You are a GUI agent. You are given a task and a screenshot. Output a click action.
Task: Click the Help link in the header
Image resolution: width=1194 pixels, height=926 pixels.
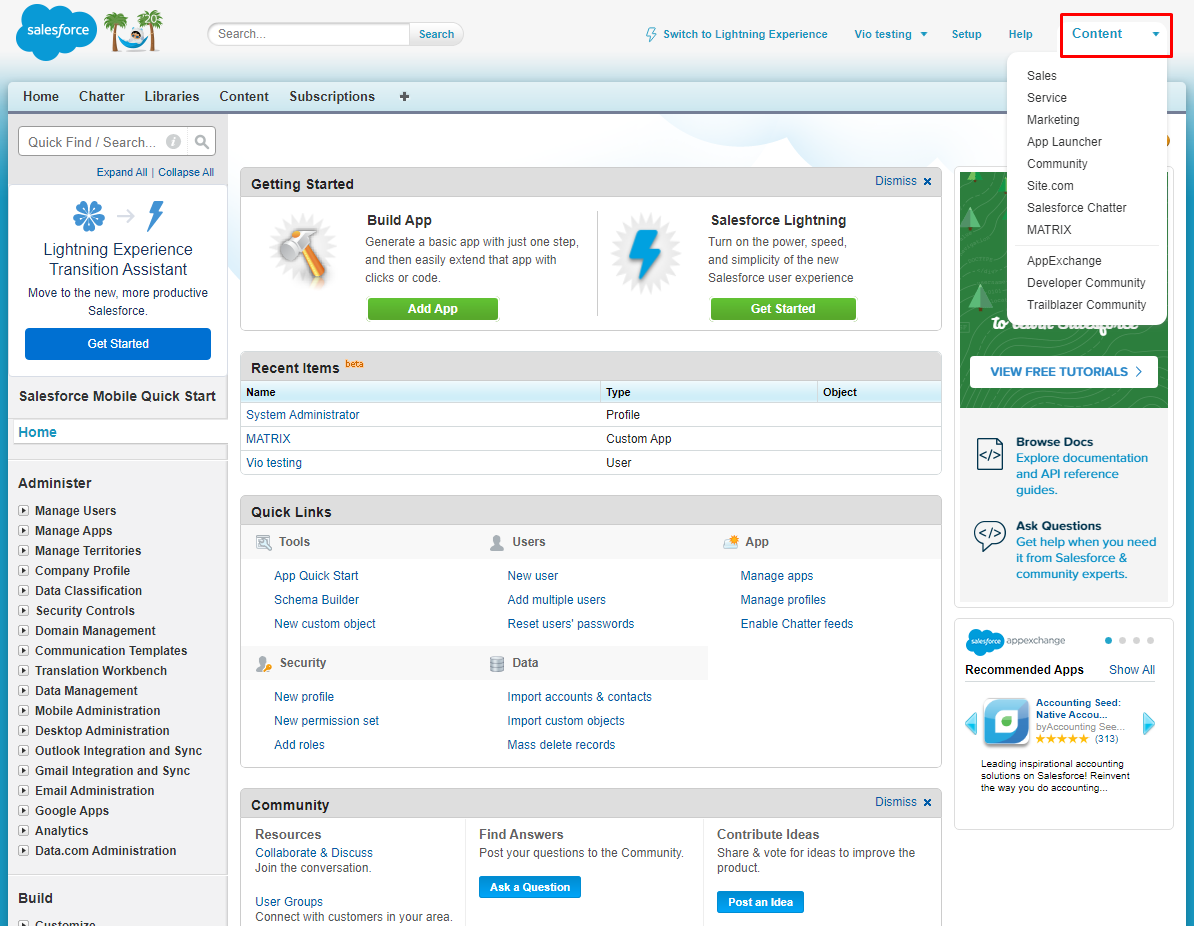tap(1020, 34)
